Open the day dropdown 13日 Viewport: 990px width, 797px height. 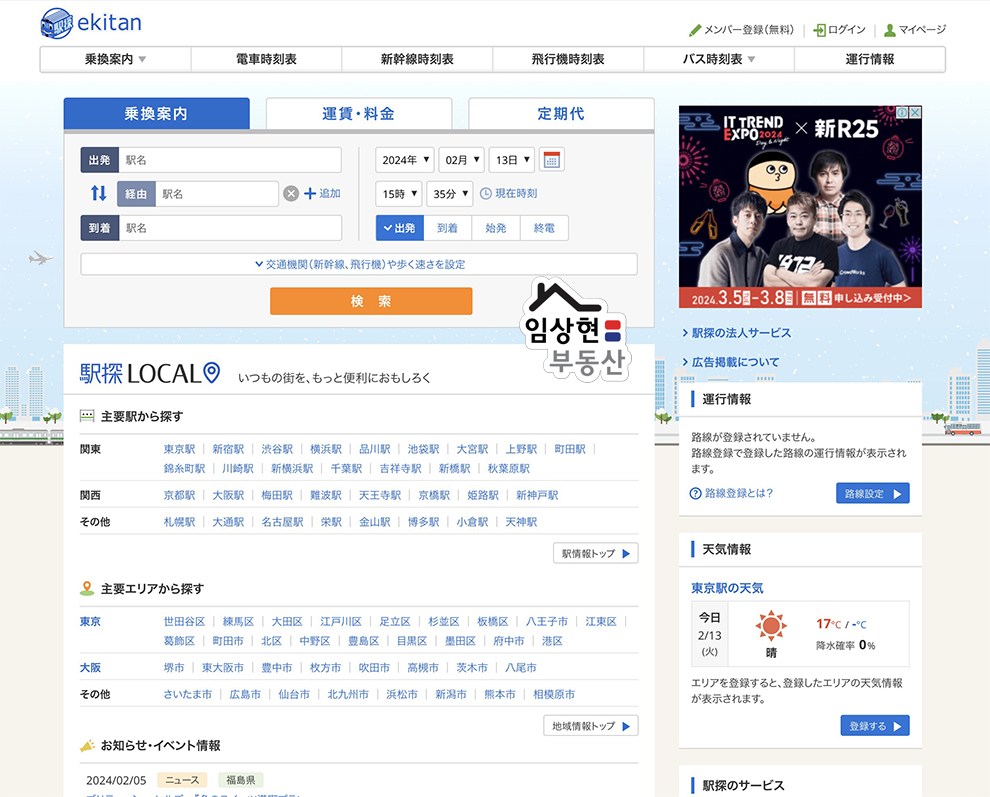point(512,160)
